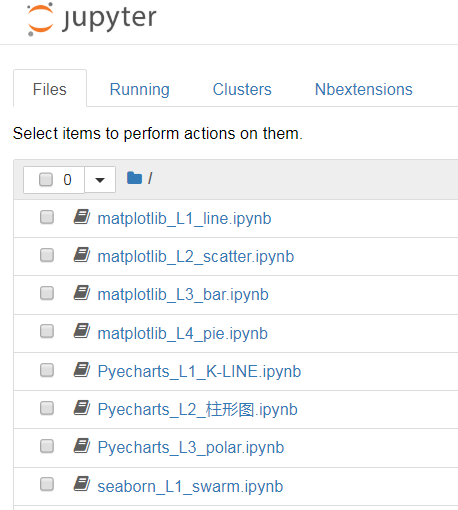Switch to the Running tab
458x510 pixels.
(140, 89)
